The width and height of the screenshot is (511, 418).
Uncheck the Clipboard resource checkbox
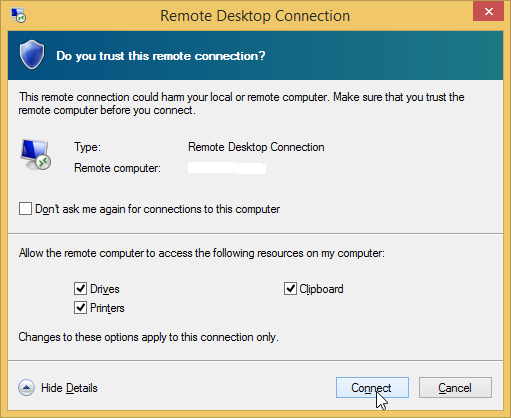coord(290,288)
